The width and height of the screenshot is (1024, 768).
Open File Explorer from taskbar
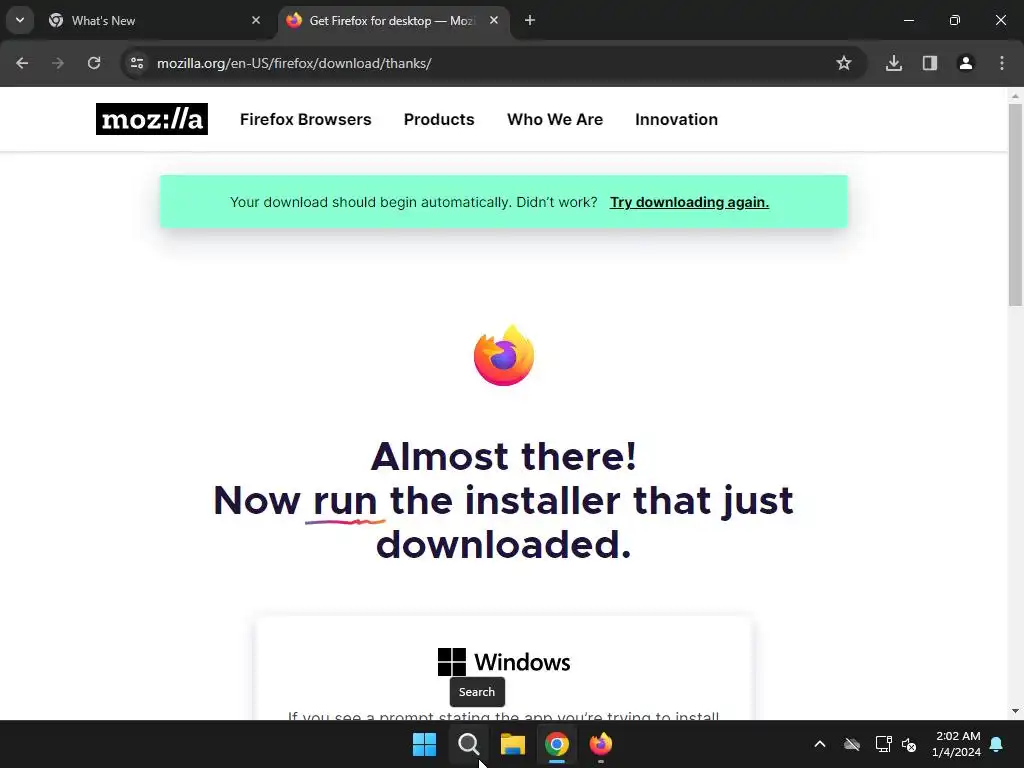[x=513, y=744]
